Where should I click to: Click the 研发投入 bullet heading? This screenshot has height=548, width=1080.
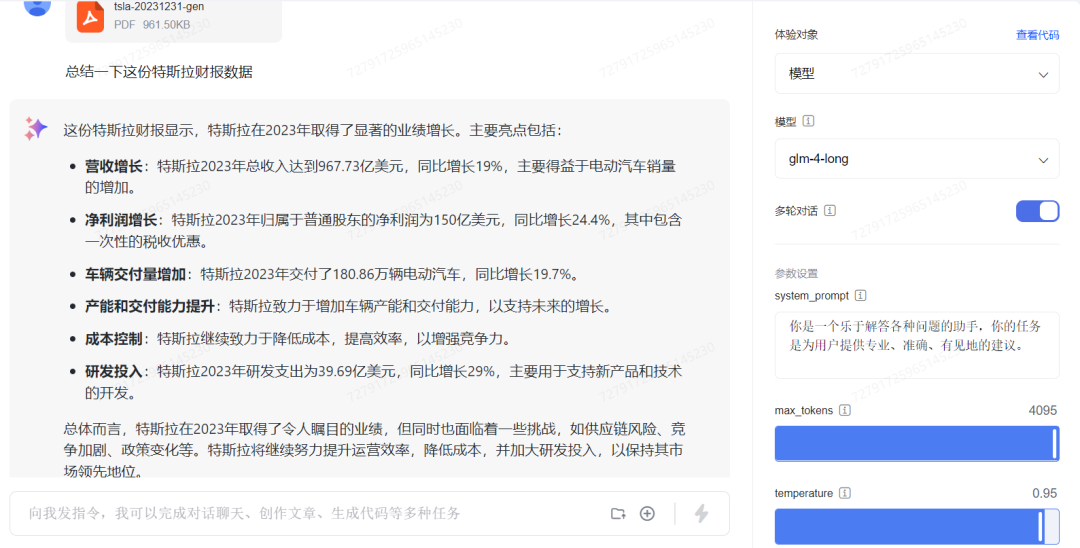(x=114, y=371)
